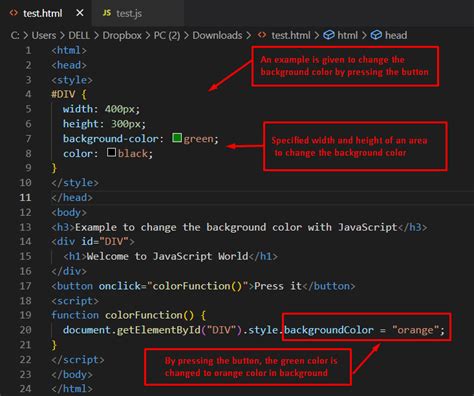Click line number 11 in the gutter
Screen dimensions: 474x396
pos(25,198)
